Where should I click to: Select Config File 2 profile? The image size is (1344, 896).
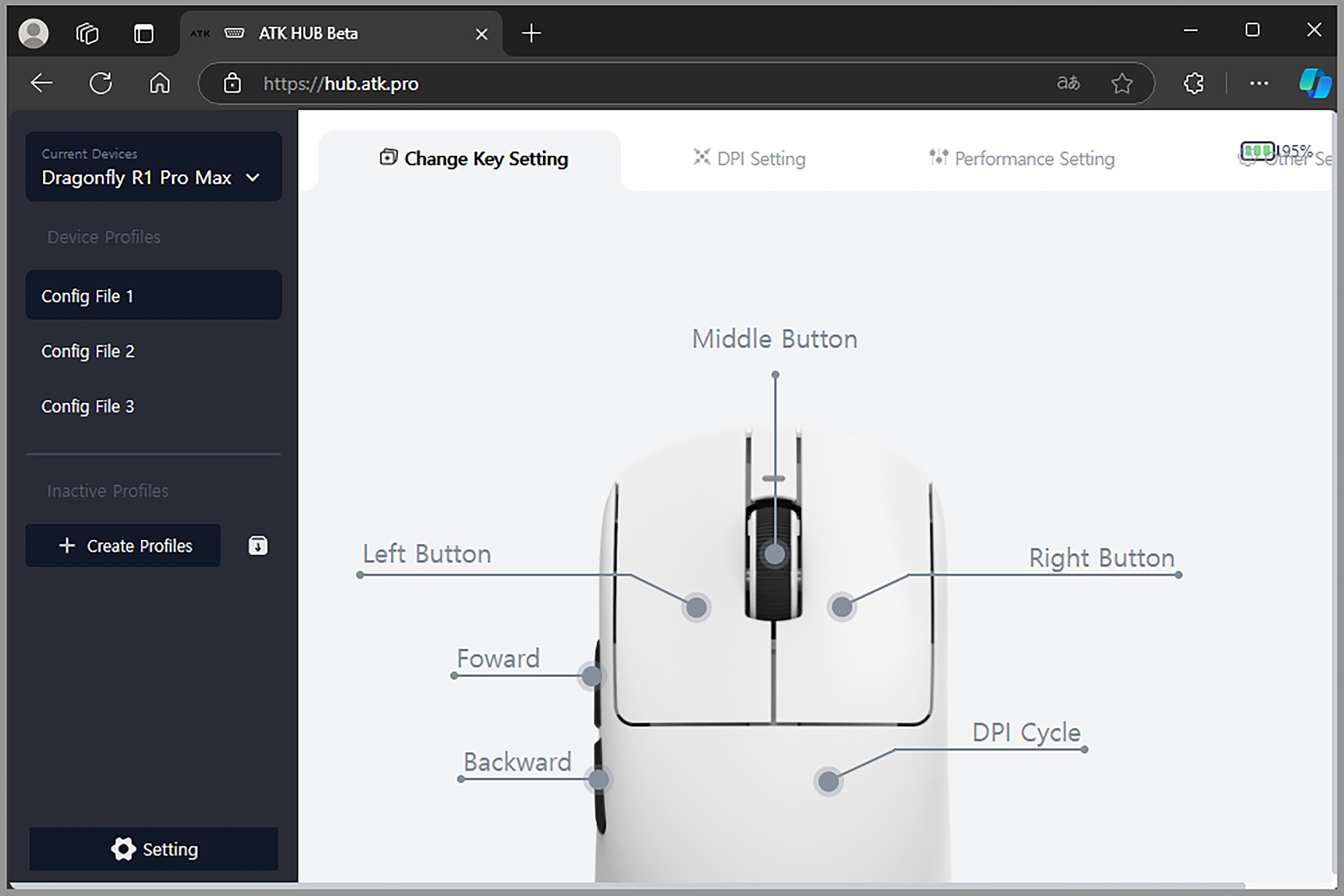tap(88, 351)
